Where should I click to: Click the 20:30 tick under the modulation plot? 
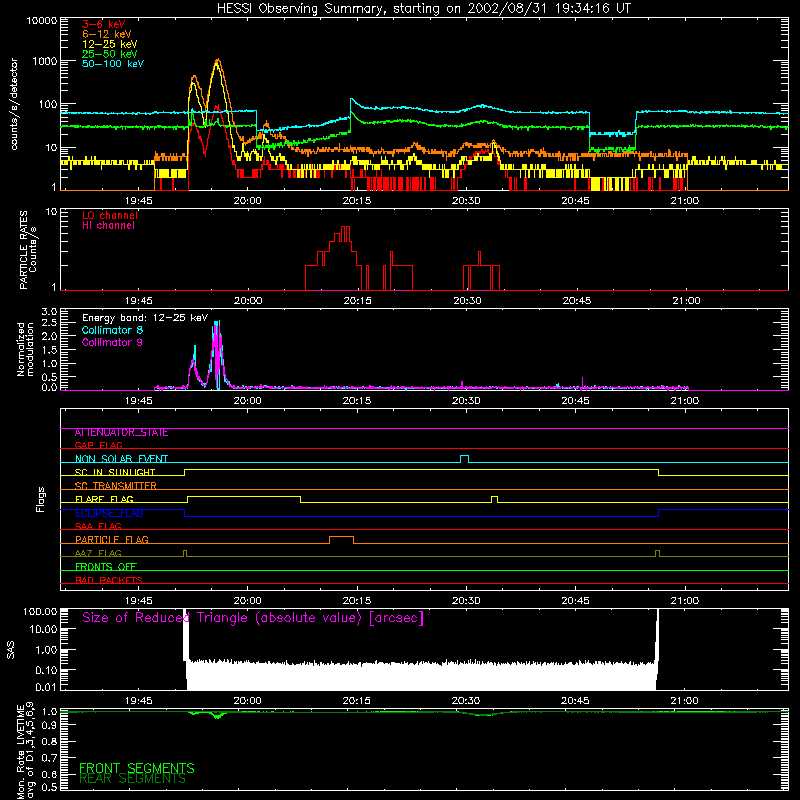(466, 401)
